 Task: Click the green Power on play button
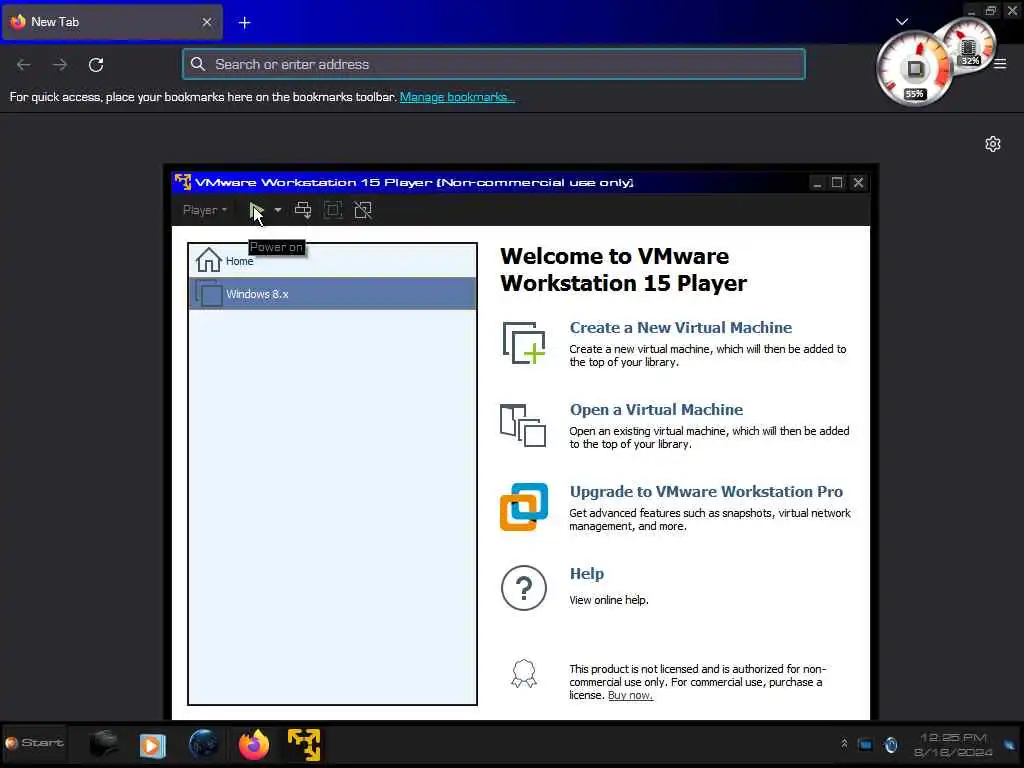pos(256,210)
